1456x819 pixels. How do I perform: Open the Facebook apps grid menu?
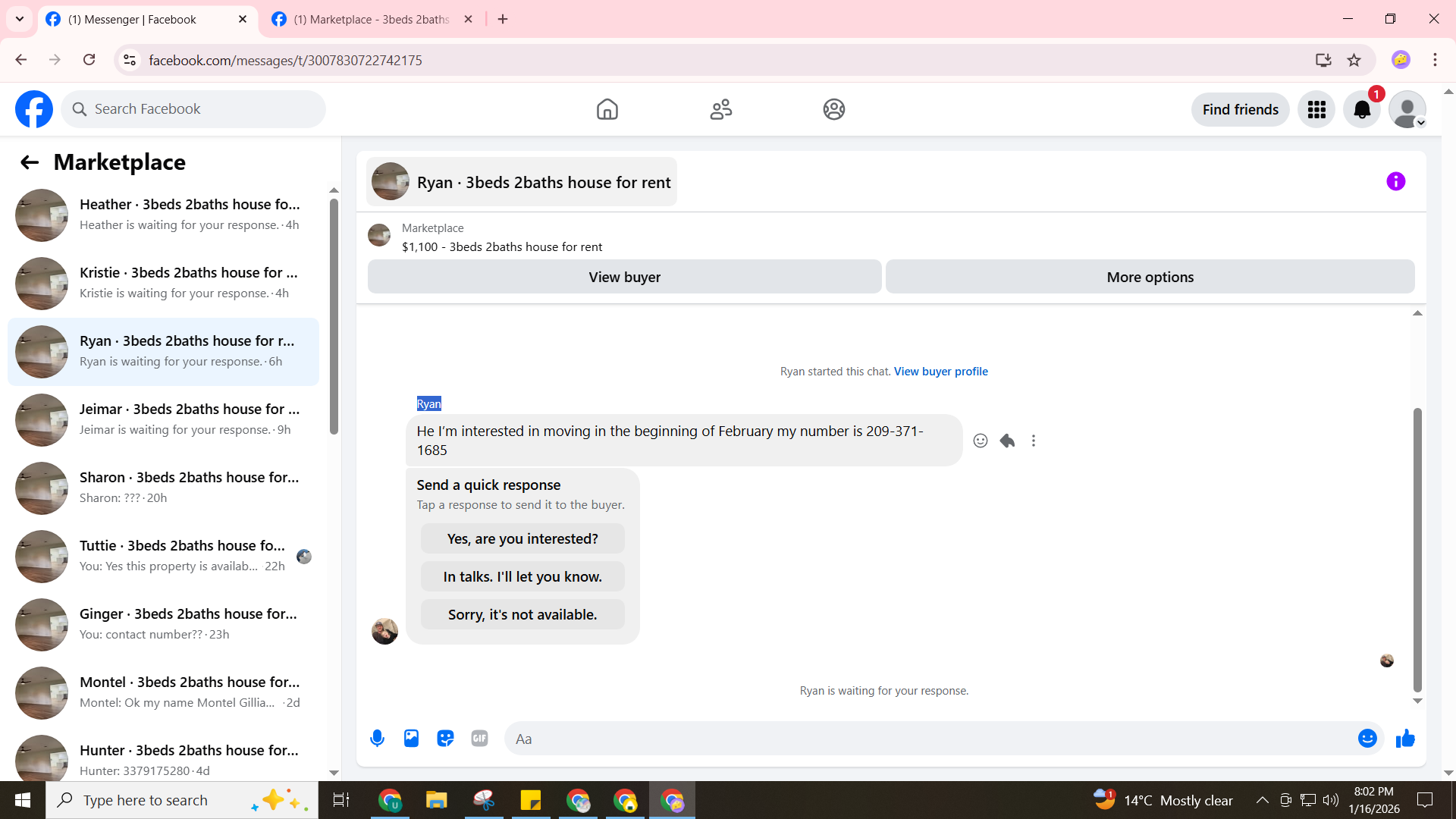click(1316, 110)
